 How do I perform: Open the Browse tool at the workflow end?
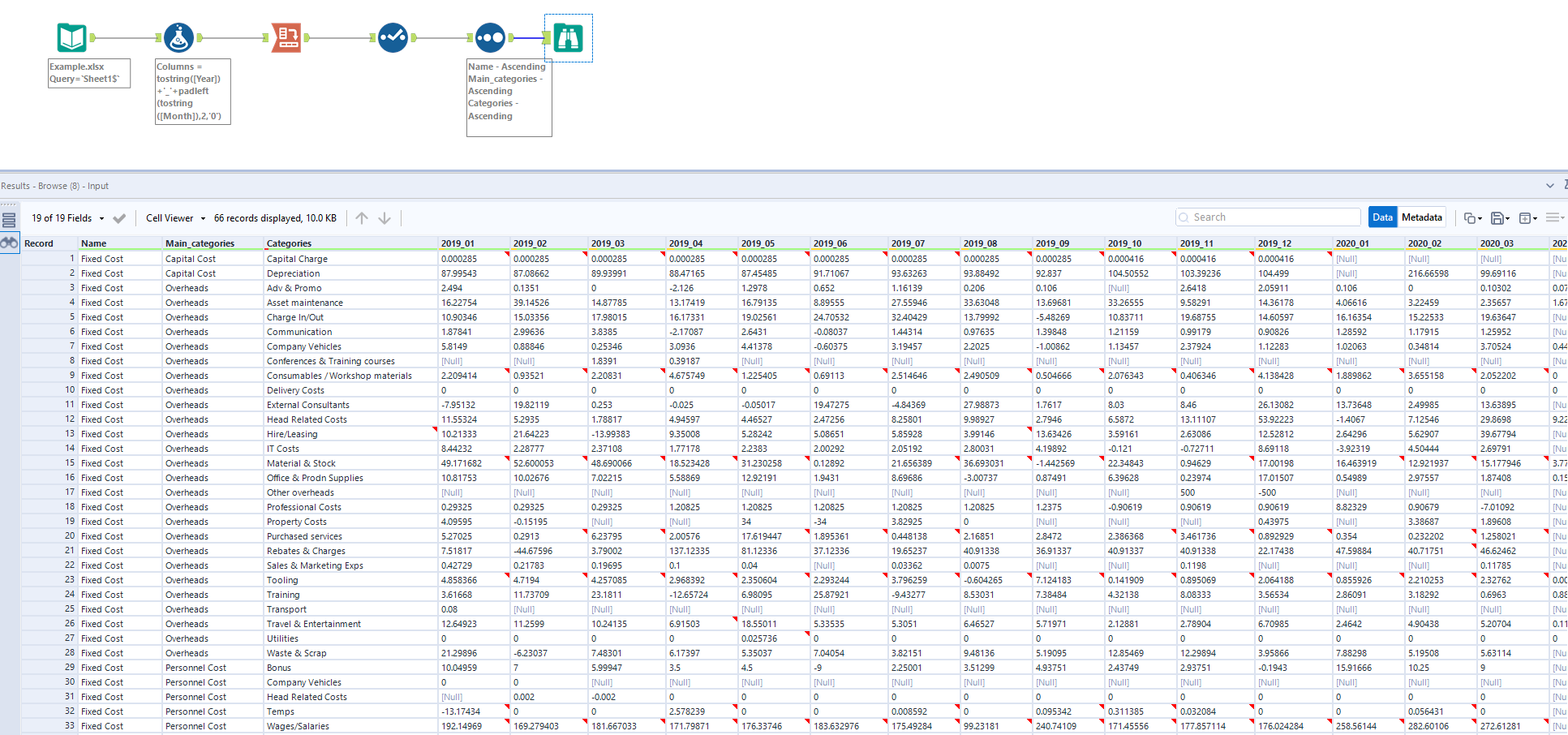[x=568, y=37]
